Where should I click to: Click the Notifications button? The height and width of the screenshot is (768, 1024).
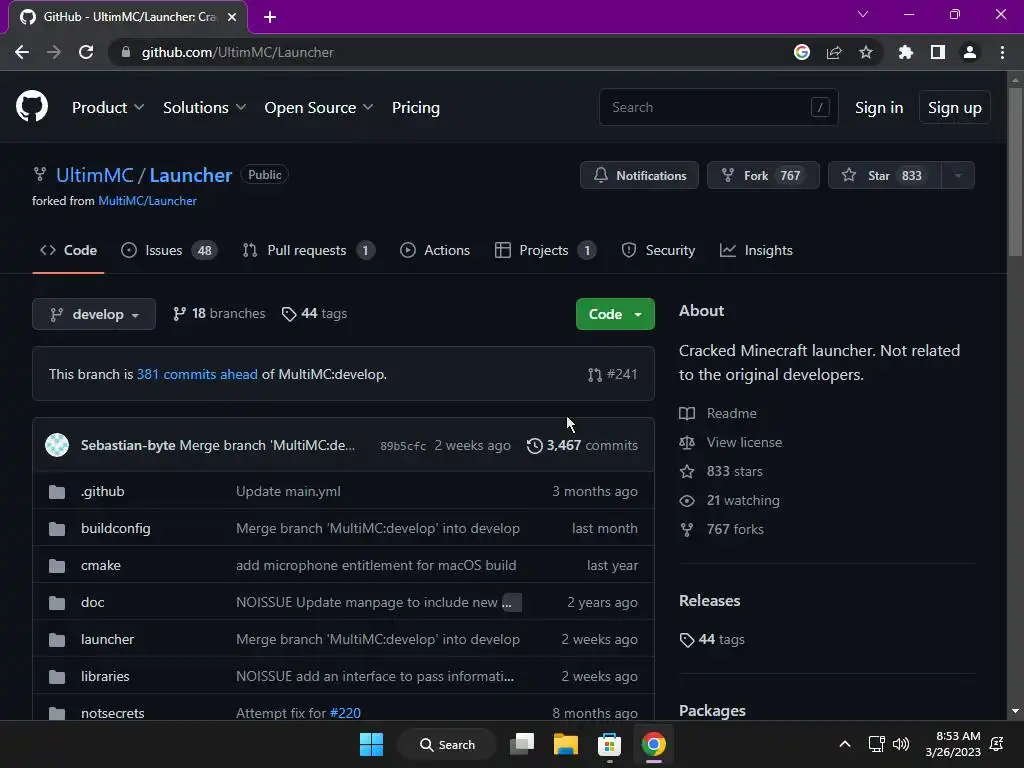tap(639, 175)
